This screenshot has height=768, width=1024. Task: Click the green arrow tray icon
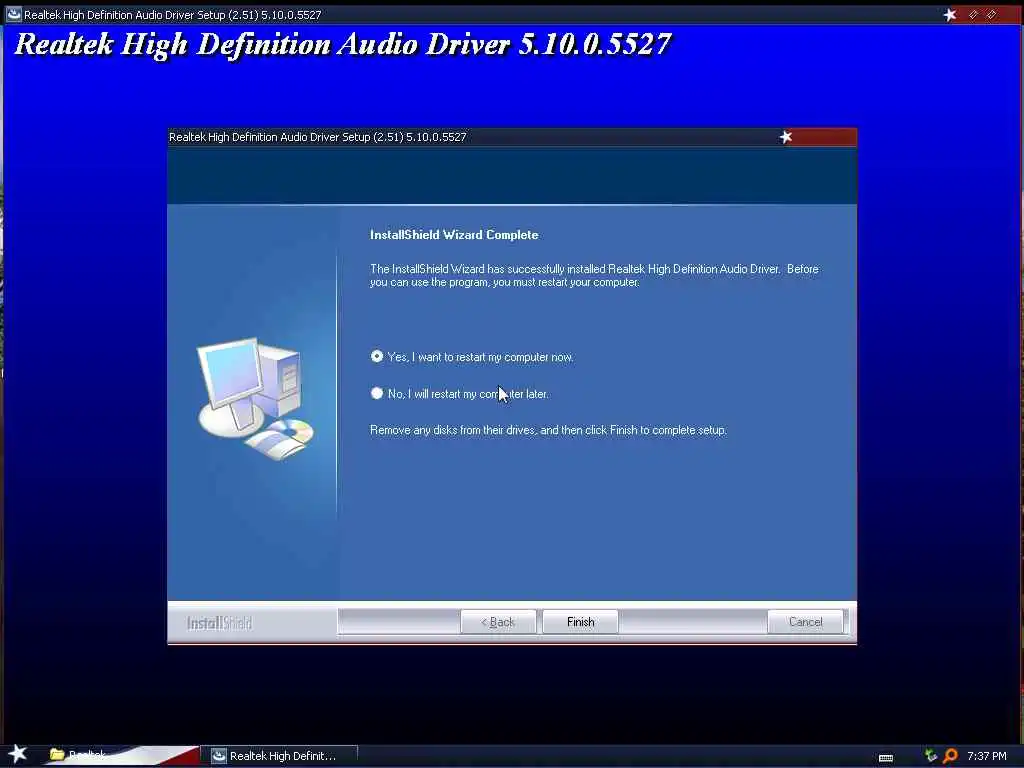pos(931,756)
